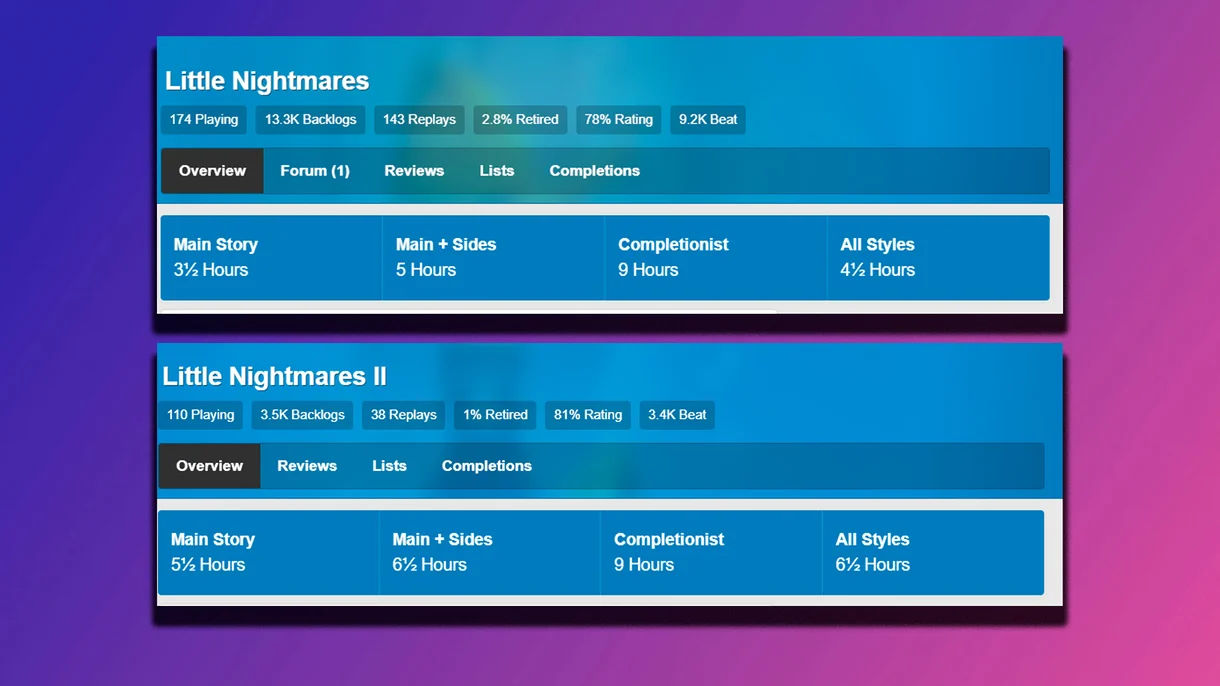Select the 9.2K Beat badge
Image resolution: width=1220 pixels, height=686 pixels.
(708, 120)
